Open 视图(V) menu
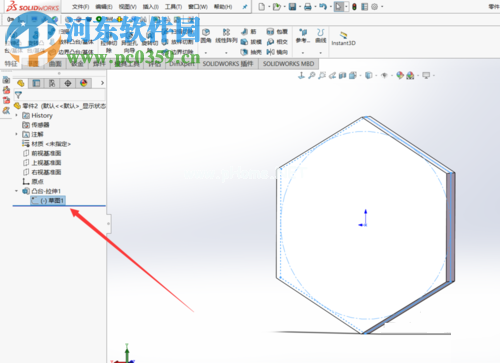Image resolution: width=500 pixels, height=363 pixels. (128, 7)
